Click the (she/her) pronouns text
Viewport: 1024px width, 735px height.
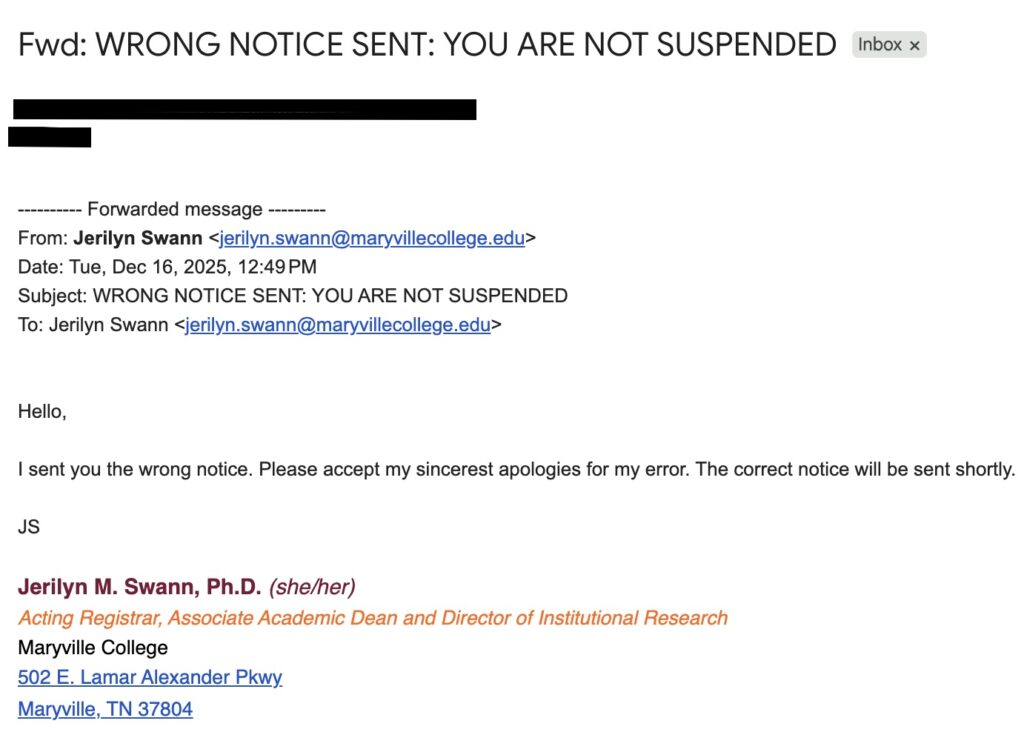(x=312, y=587)
